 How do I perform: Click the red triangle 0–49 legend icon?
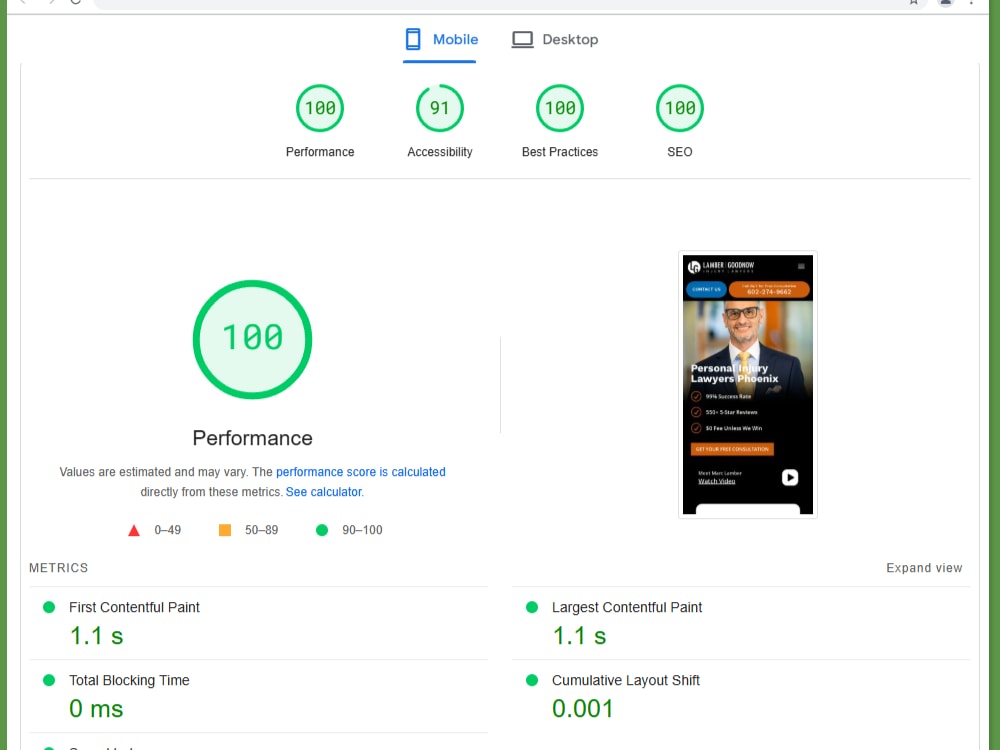point(134,530)
